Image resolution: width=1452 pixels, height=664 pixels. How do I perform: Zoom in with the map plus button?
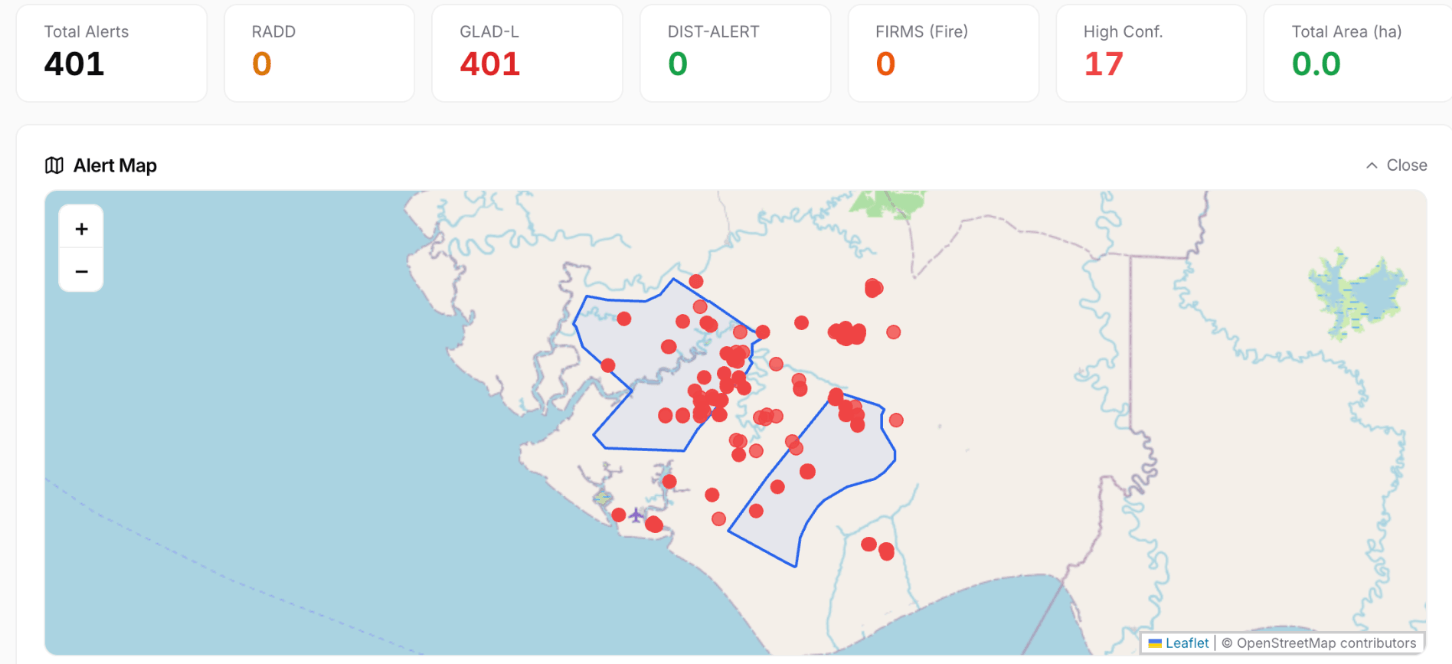(81, 229)
